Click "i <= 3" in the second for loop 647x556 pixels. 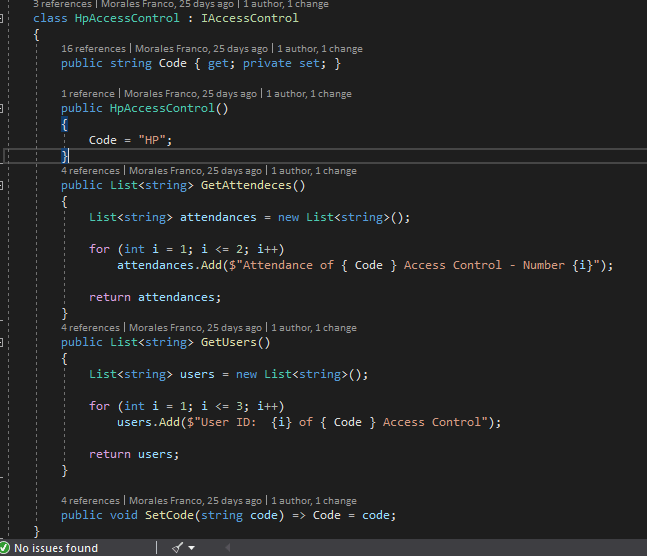(222, 406)
